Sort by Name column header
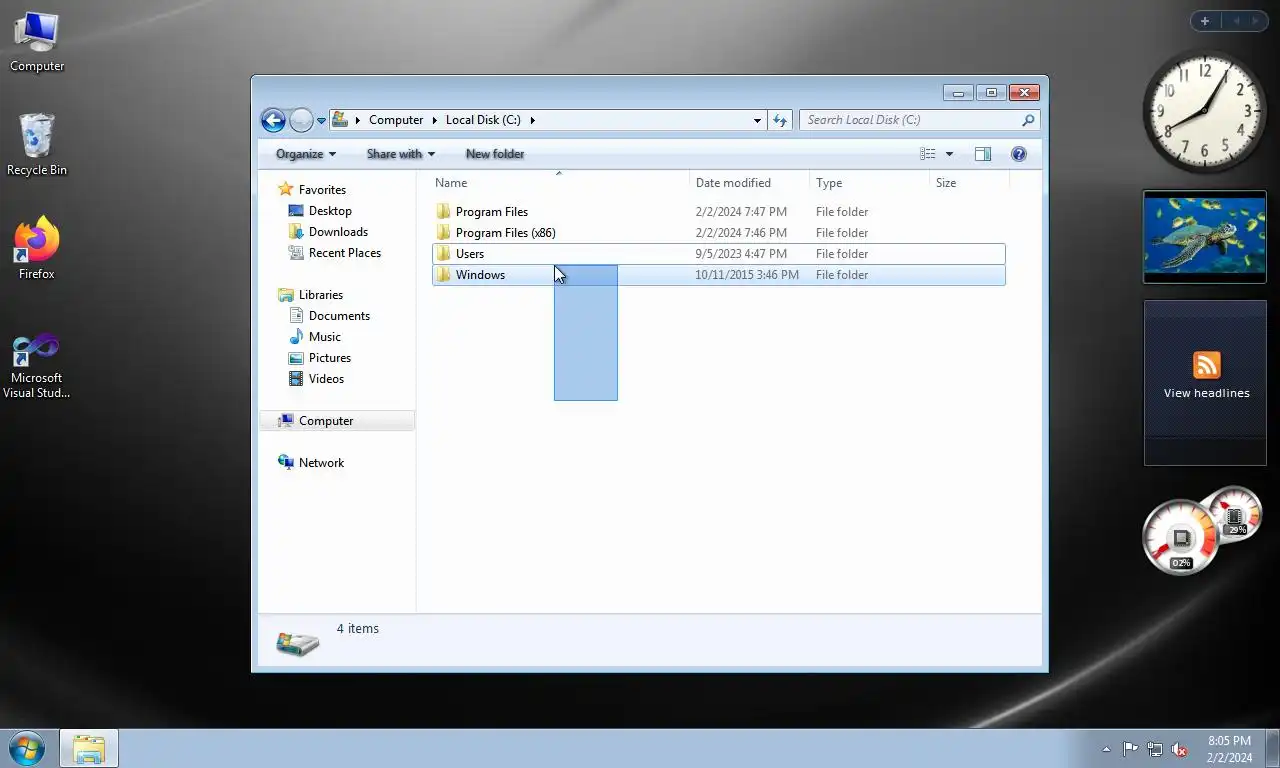 [x=560, y=183]
